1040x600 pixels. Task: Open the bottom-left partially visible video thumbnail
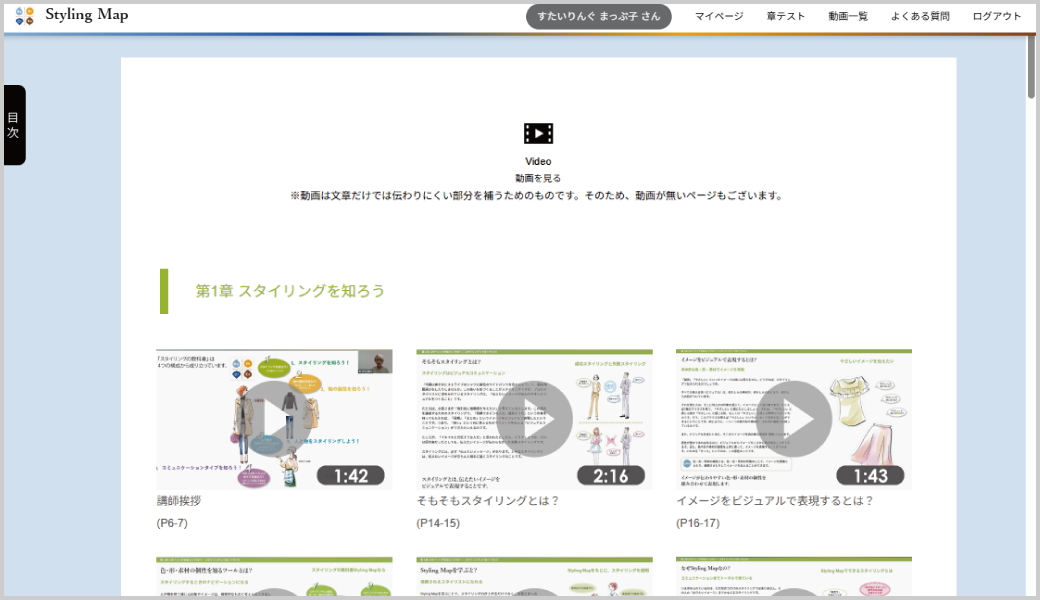click(x=274, y=577)
